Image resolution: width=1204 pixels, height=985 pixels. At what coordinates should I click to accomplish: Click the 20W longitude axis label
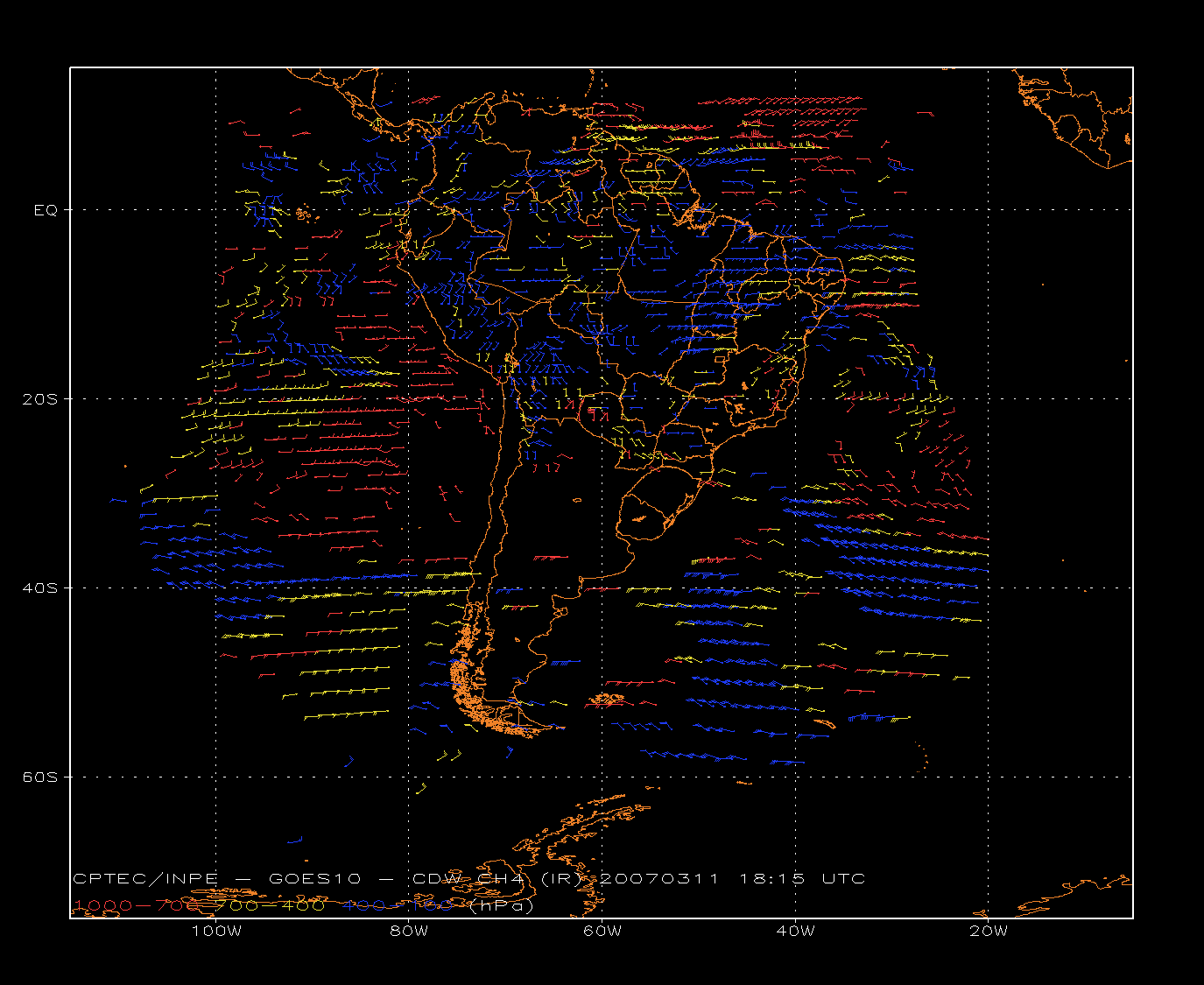989,931
